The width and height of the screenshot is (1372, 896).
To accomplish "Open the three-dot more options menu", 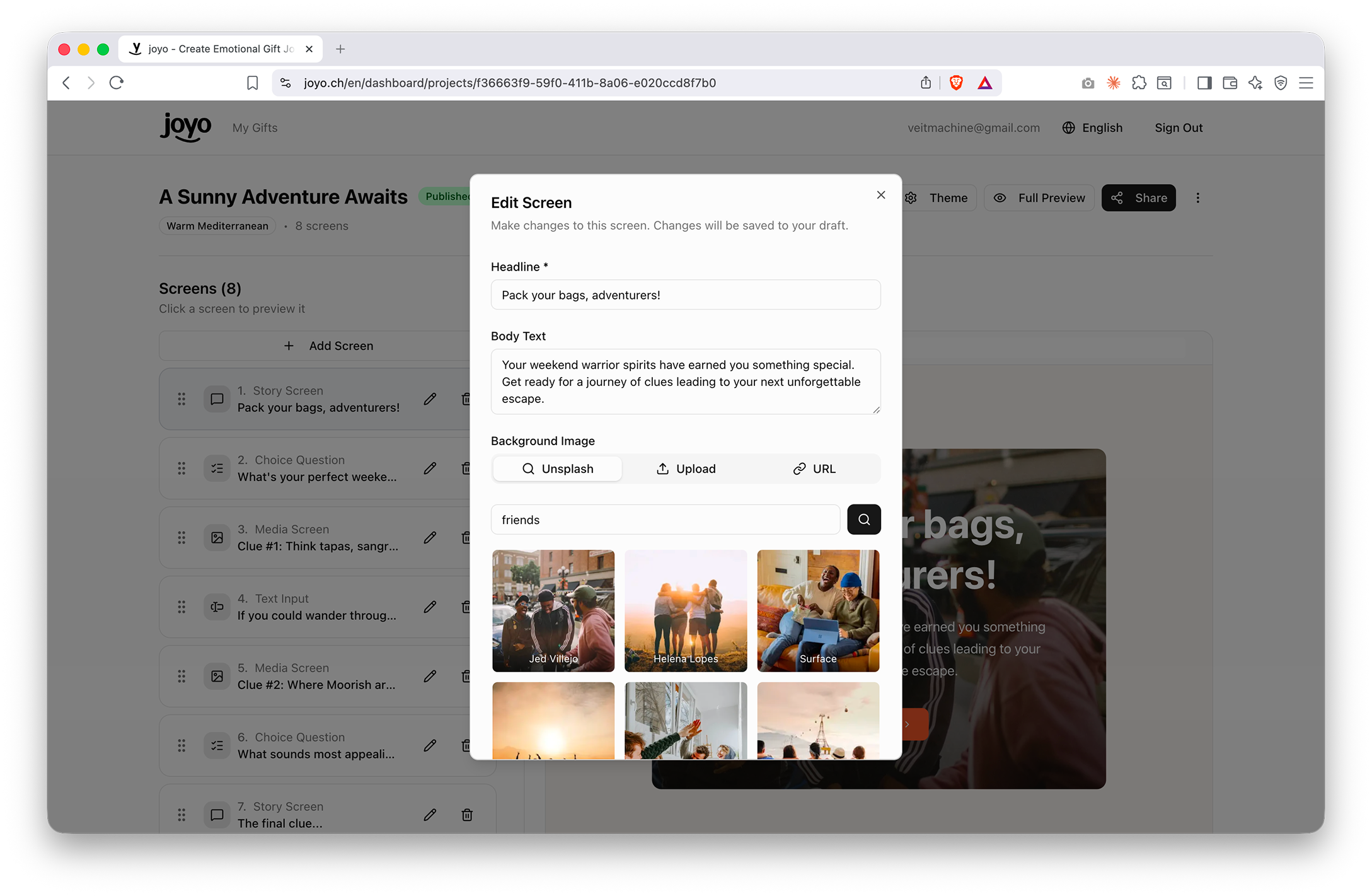I will [x=1197, y=198].
